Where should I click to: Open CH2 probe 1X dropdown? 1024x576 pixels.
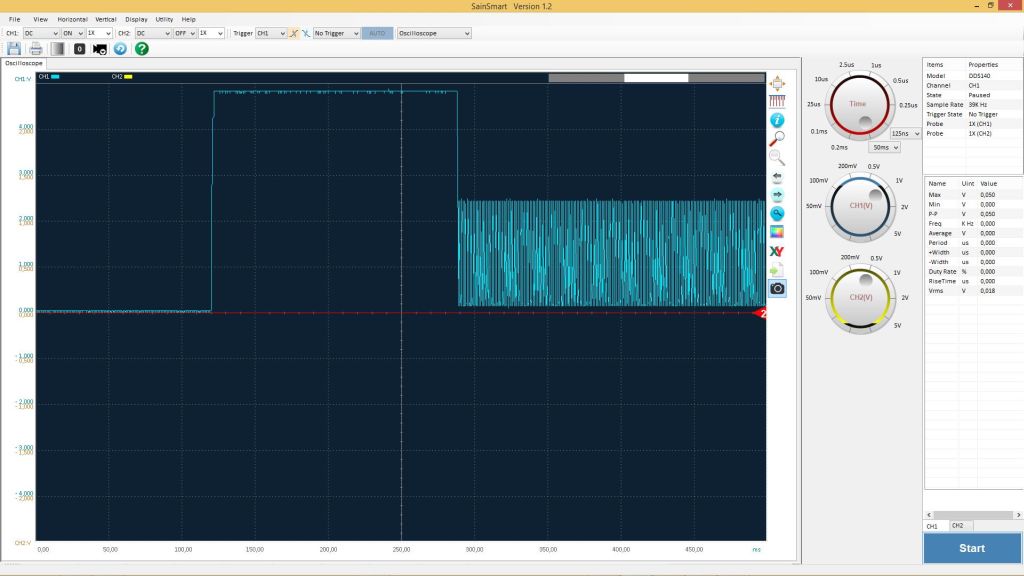211,33
